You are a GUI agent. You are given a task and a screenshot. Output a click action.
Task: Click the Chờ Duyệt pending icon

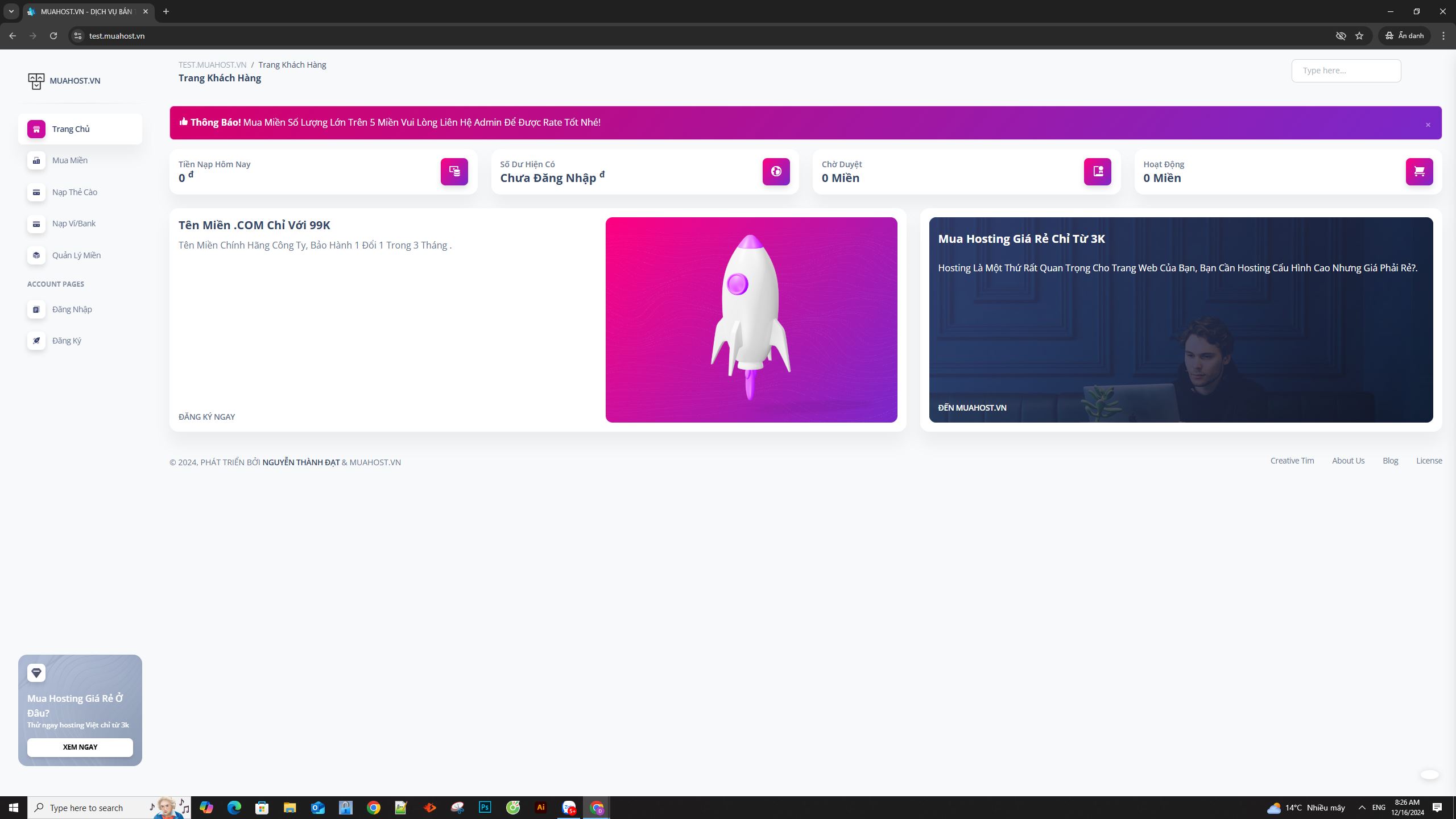tap(1097, 171)
